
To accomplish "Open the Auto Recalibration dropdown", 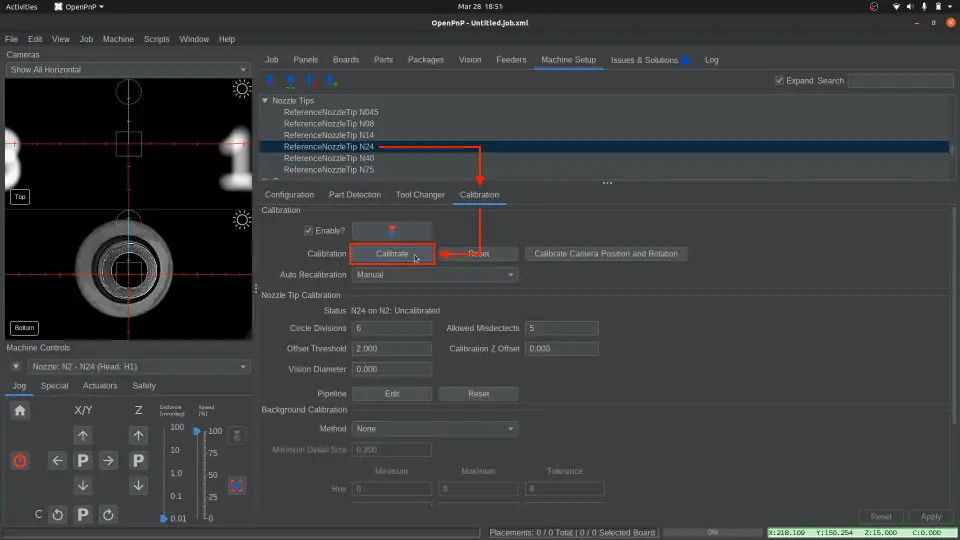I will (x=434, y=274).
